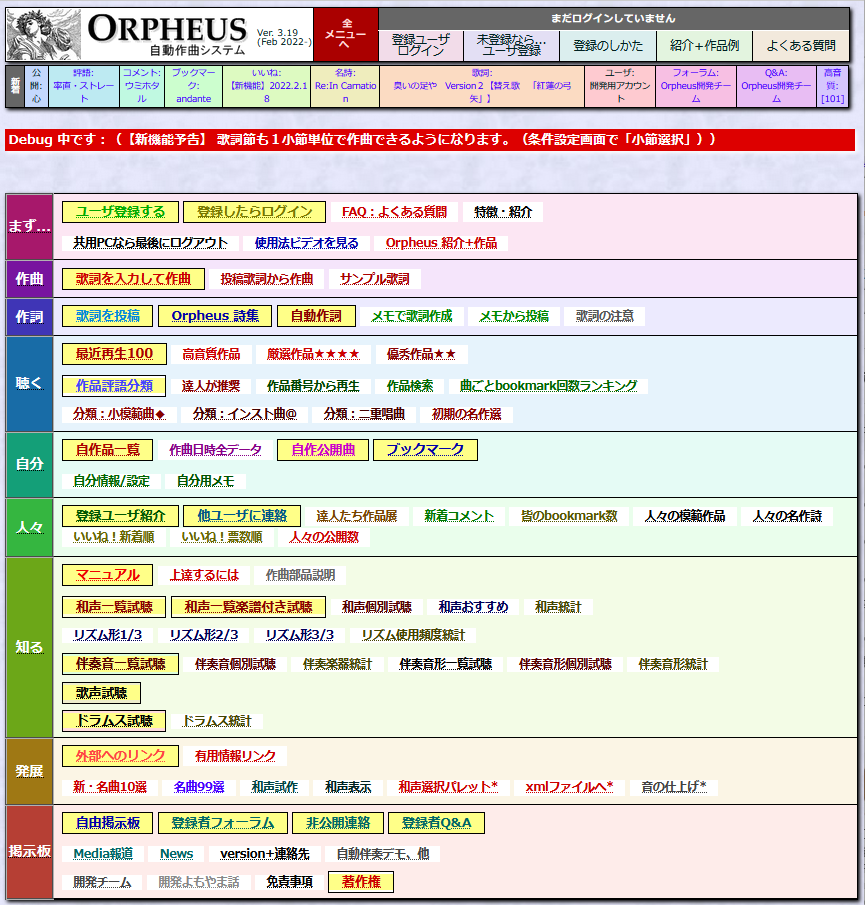Click the red Debug 中です announcement banner
Image resolution: width=865 pixels, height=905 pixels.
[x=430, y=140]
